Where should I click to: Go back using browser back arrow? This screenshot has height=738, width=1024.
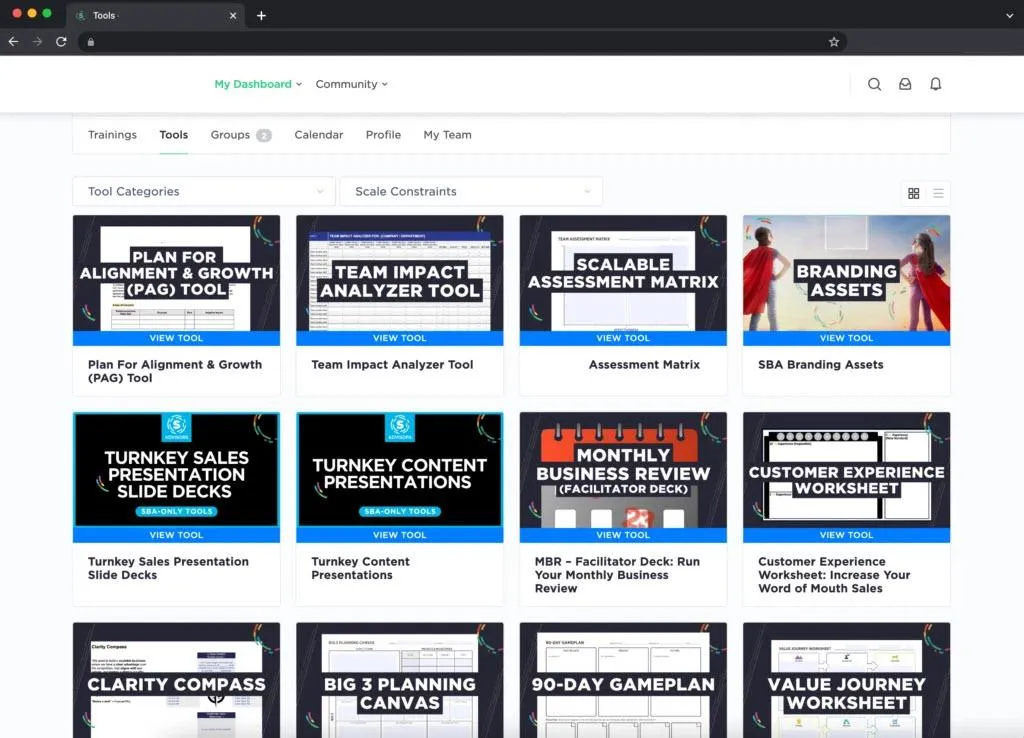coord(13,42)
